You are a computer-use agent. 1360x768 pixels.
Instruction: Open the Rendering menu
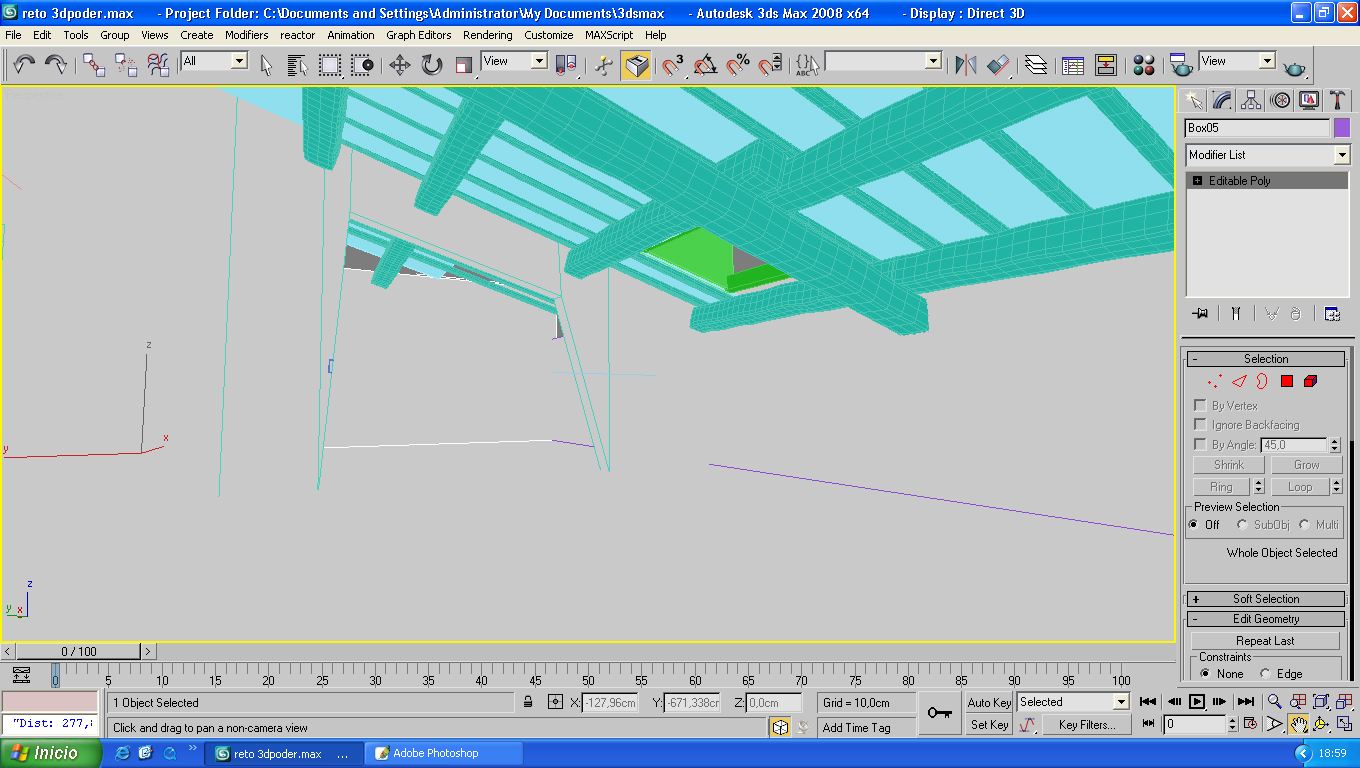tap(488, 35)
